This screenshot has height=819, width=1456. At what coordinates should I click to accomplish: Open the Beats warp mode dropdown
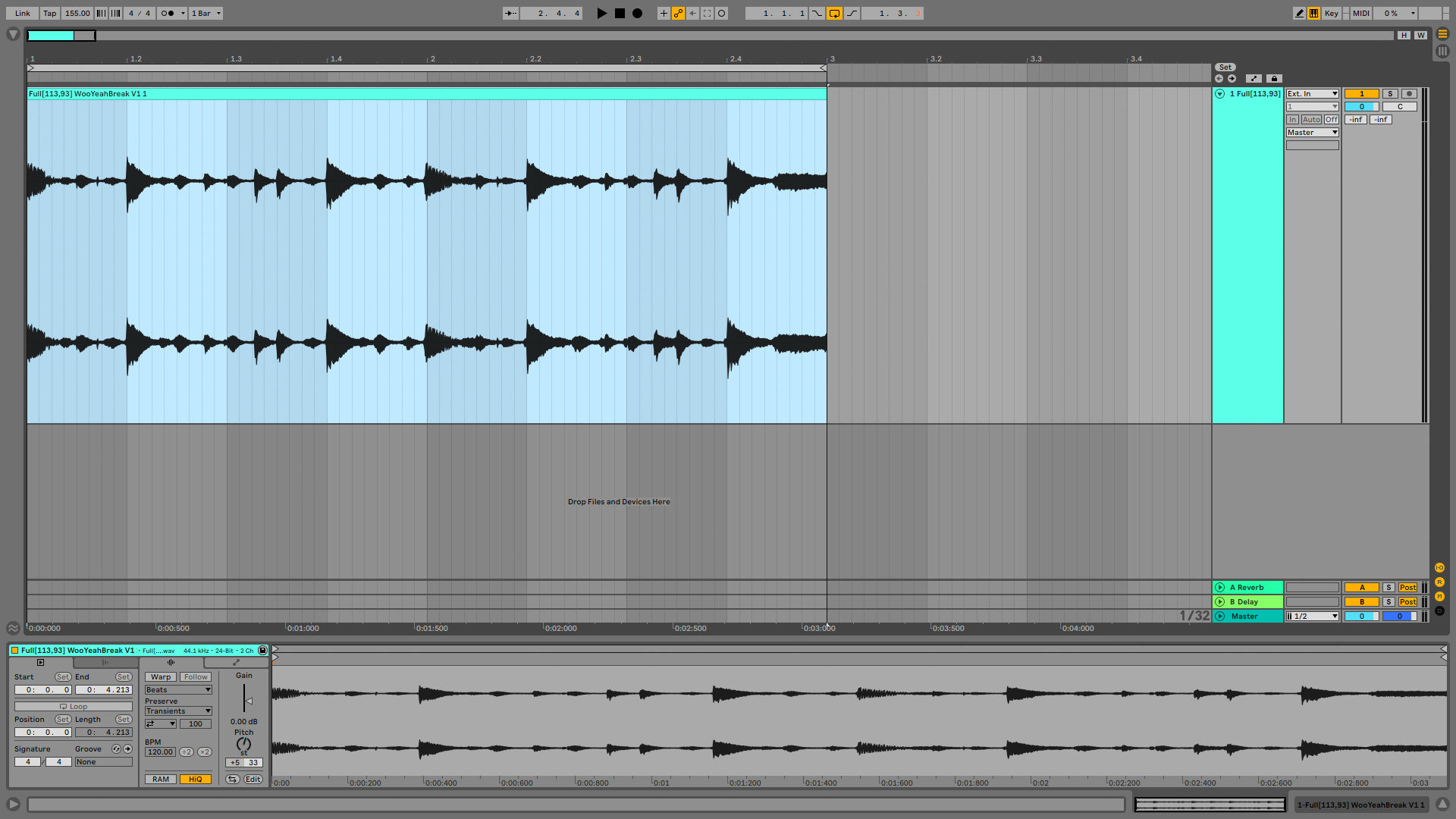click(178, 689)
